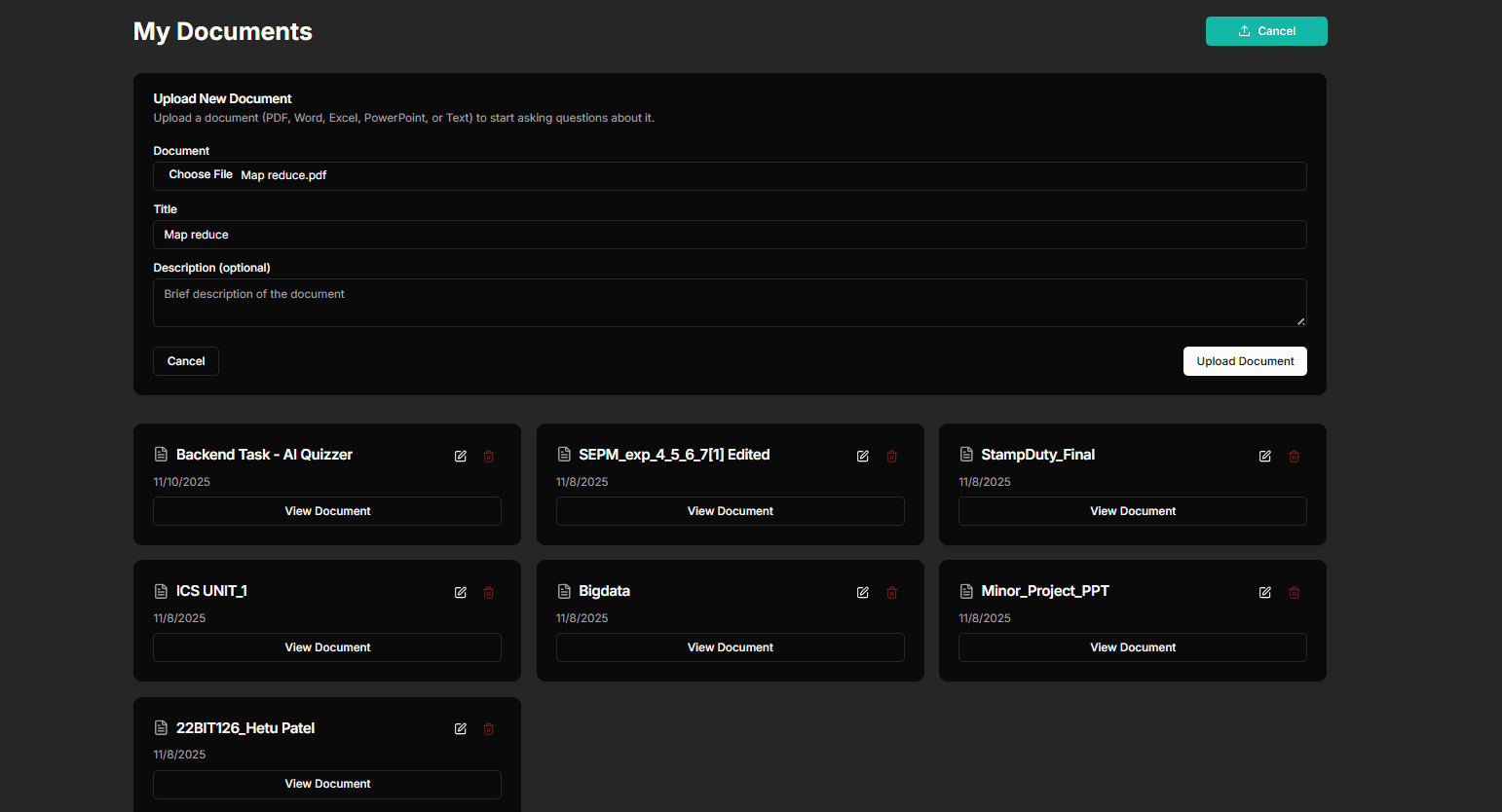Click the selected file name Map reduce.pdf
This screenshot has width=1502, height=812.
[x=283, y=175]
